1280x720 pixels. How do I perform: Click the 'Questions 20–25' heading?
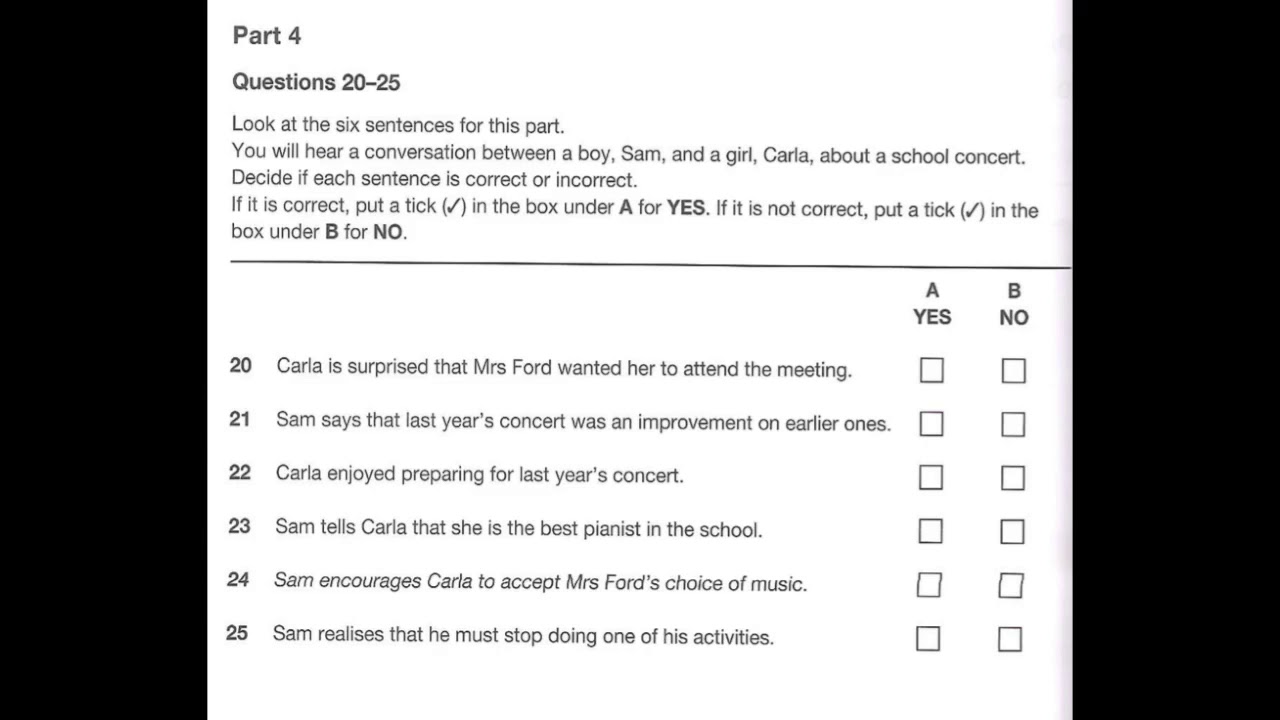(x=316, y=82)
